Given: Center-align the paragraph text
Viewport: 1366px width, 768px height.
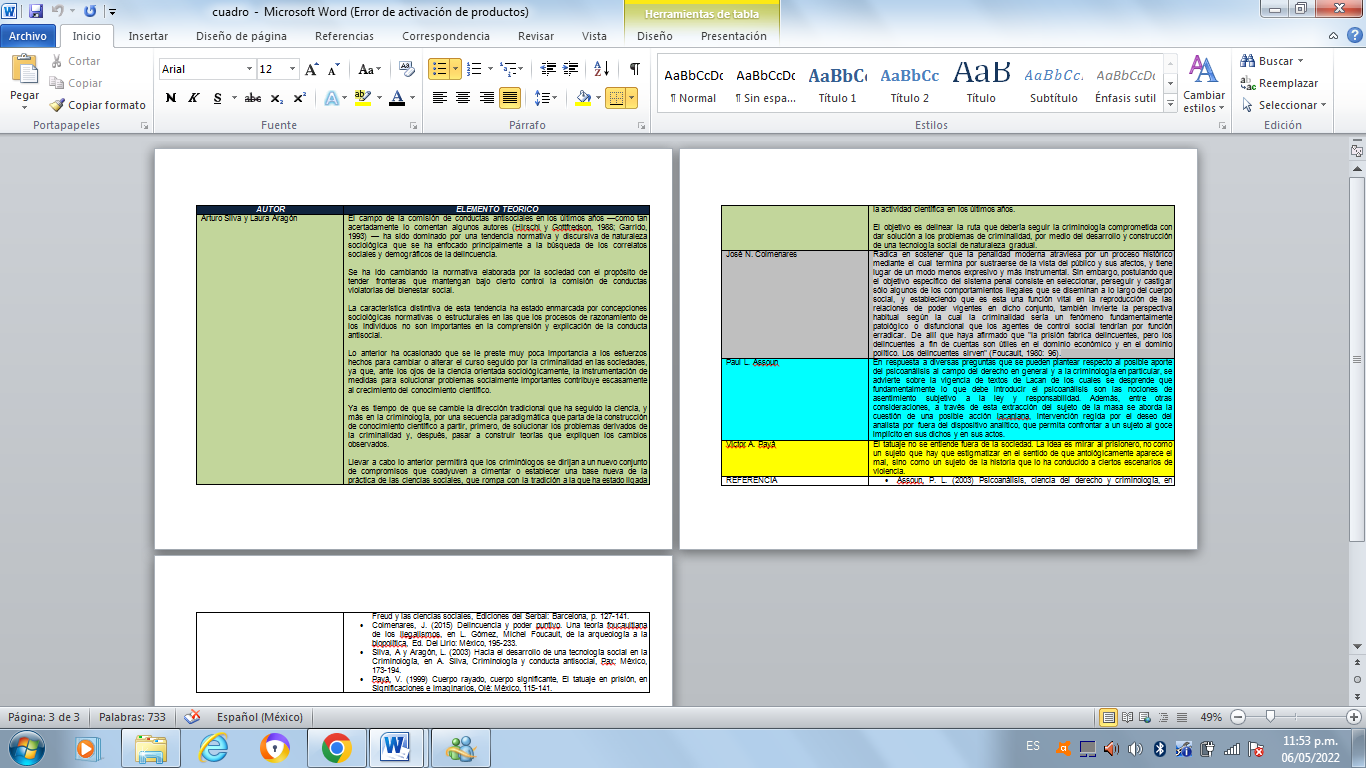Looking at the screenshot, I should click(463, 98).
